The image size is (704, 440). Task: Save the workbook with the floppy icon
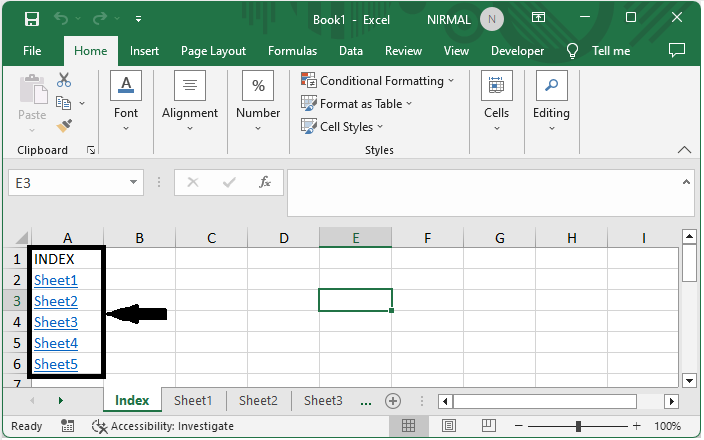(32, 19)
